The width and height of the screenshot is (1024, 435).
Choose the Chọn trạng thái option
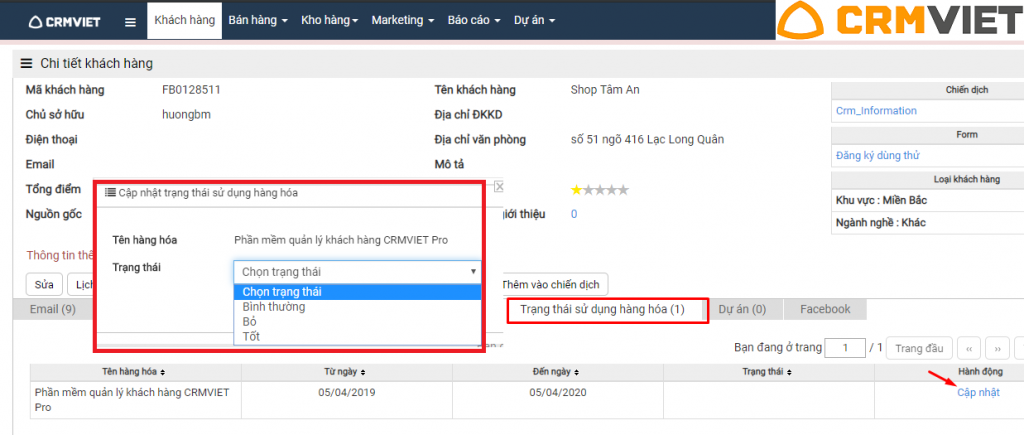pyautogui.click(x=357, y=291)
